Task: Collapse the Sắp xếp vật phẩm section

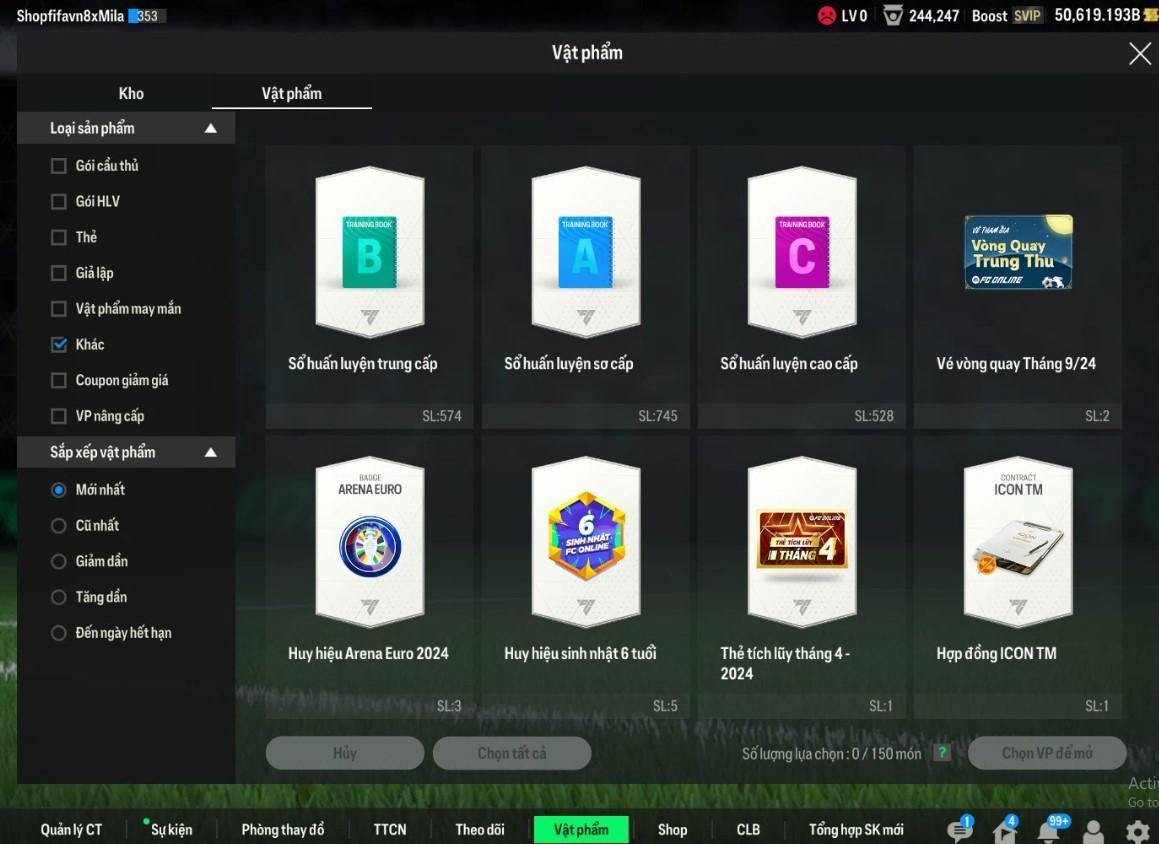Action: [x=210, y=452]
